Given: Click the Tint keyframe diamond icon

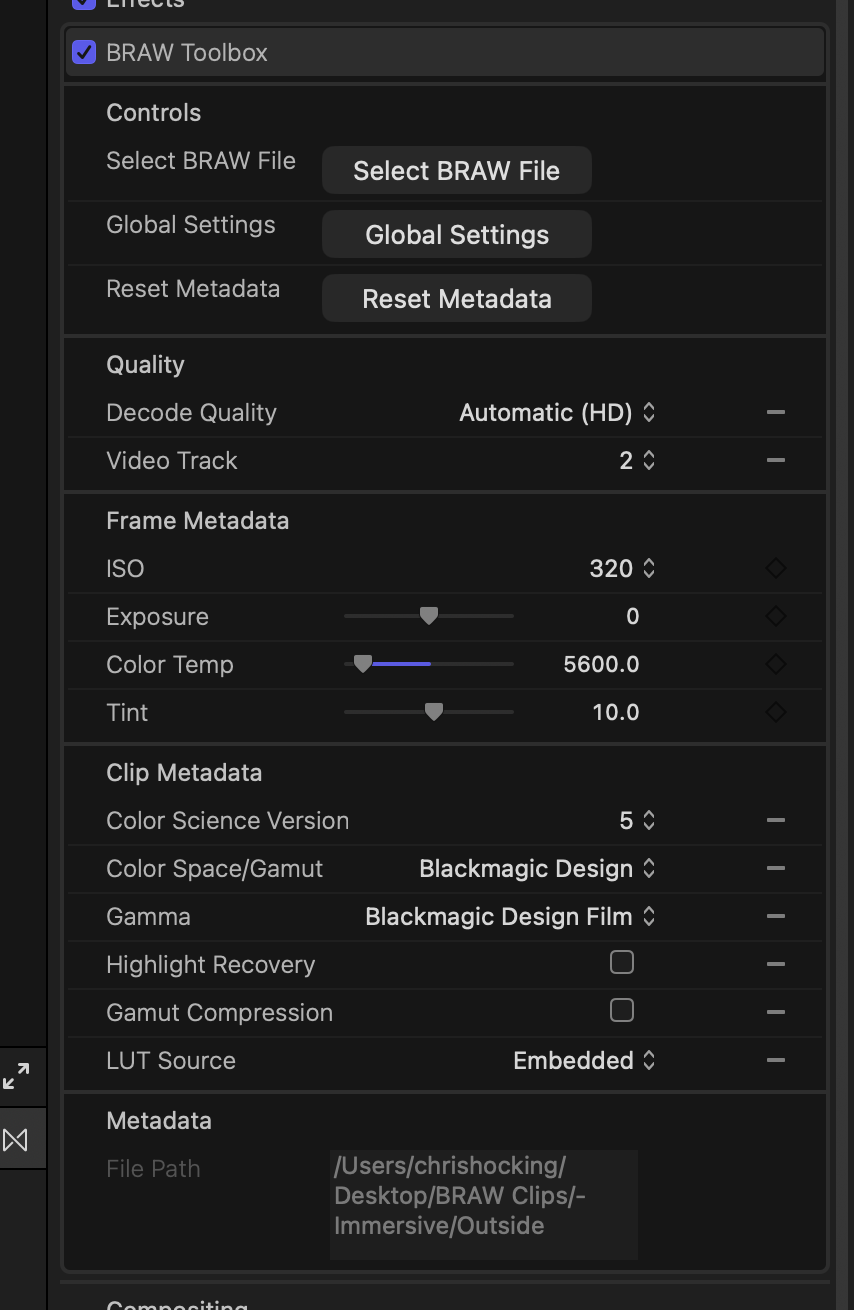Looking at the screenshot, I should click(775, 712).
